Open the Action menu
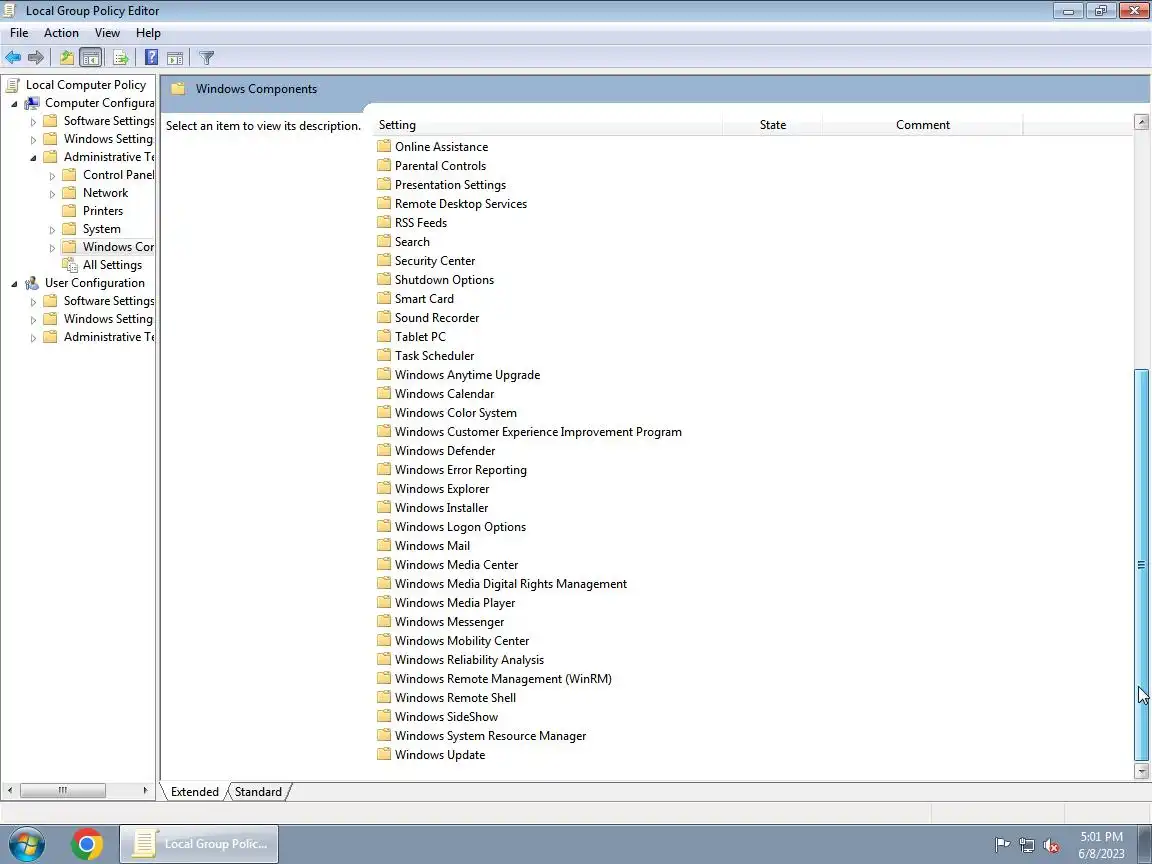This screenshot has height=864, width=1152. point(61,33)
